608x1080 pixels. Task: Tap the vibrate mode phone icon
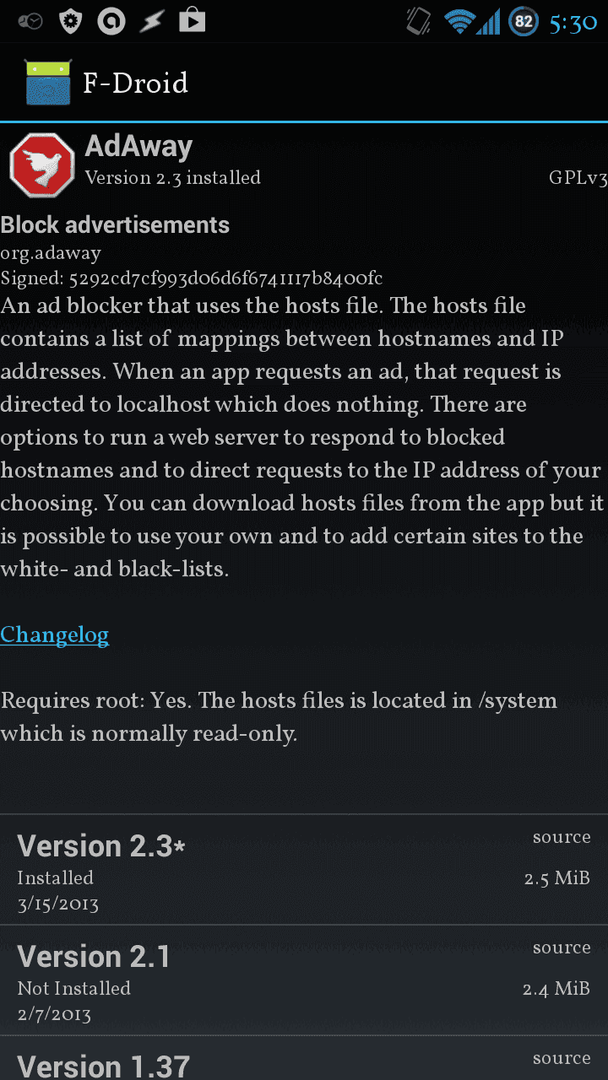[x=418, y=21]
